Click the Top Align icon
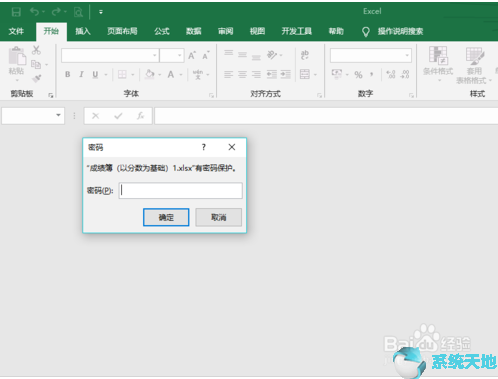 (x=229, y=53)
